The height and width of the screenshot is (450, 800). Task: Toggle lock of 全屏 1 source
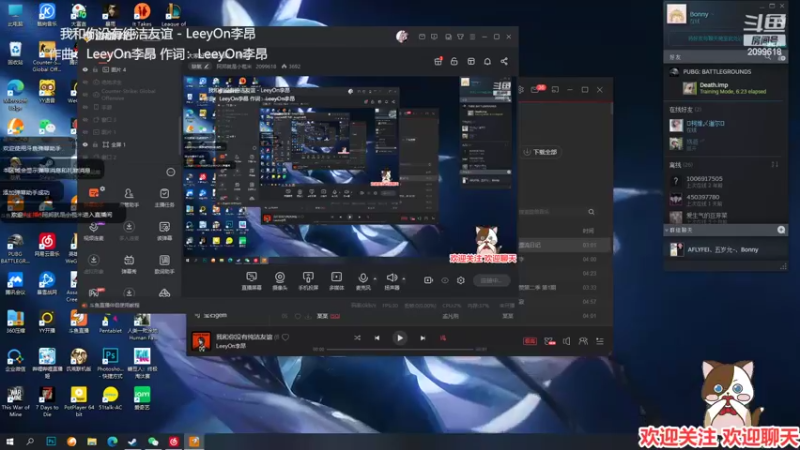coord(95,144)
